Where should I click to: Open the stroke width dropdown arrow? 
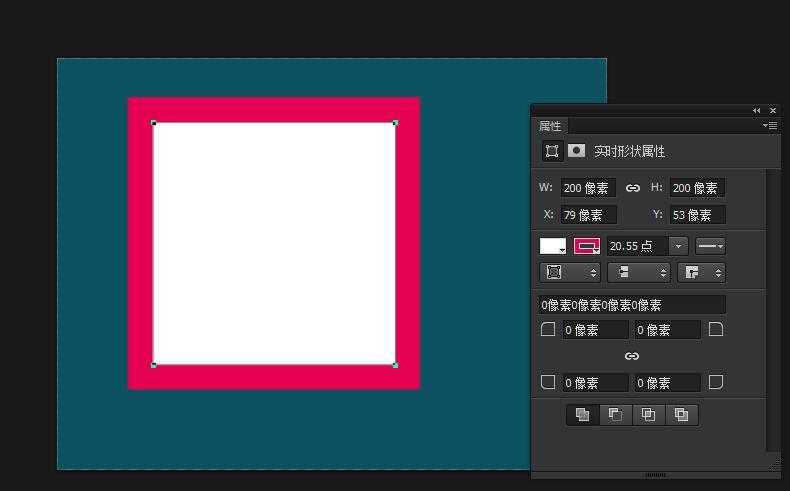(x=679, y=246)
